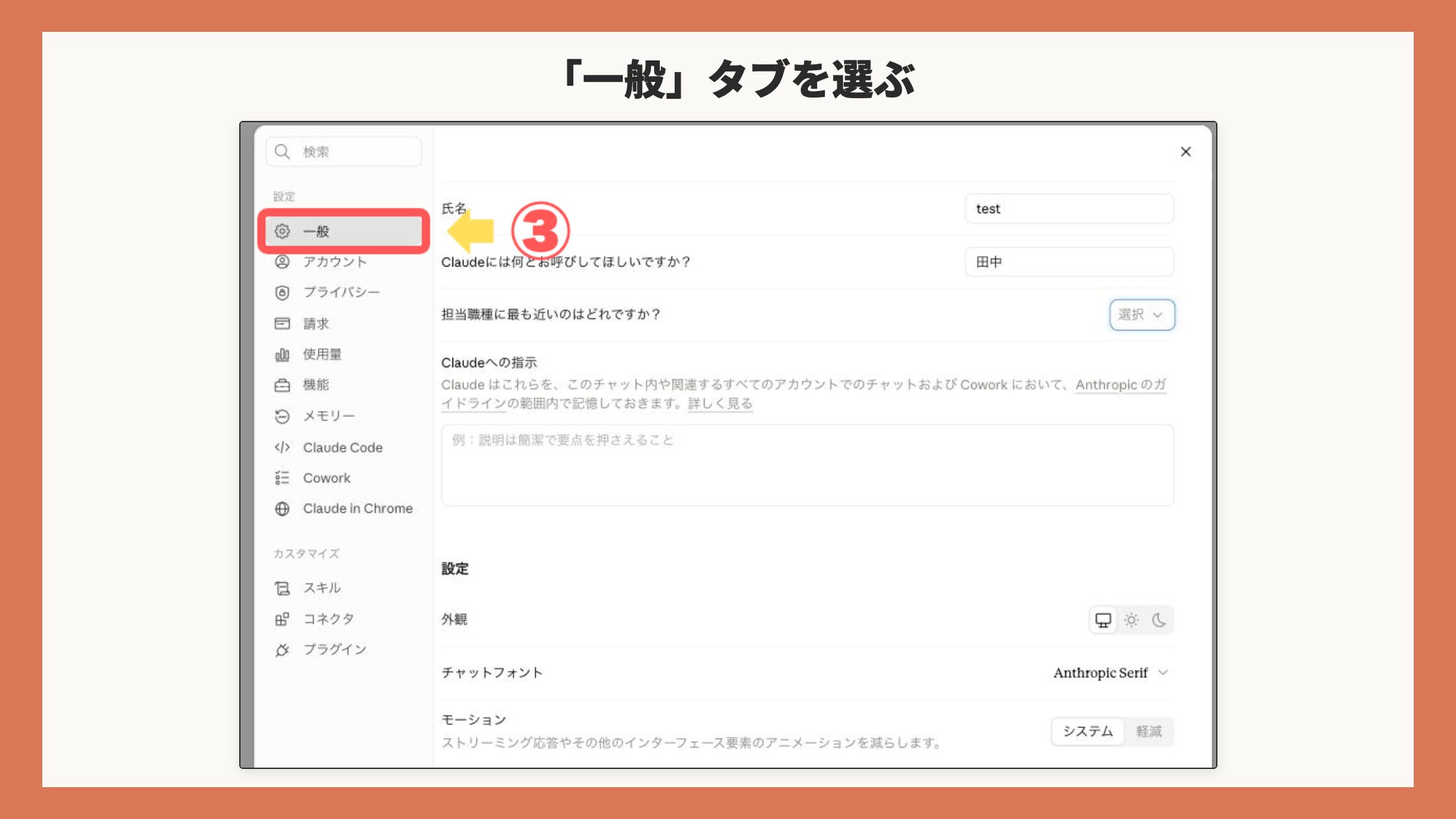Open the プラグイン customization tab

[x=344, y=649]
